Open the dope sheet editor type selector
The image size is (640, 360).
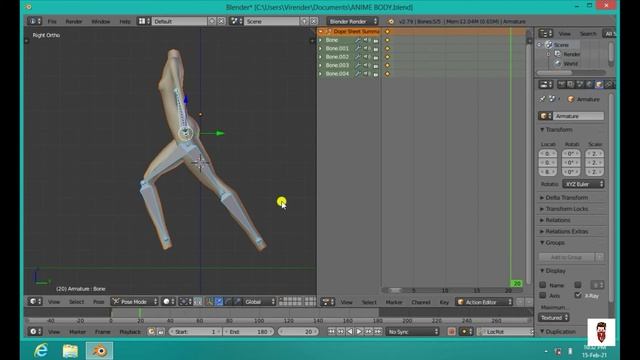[x=328, y=302]
